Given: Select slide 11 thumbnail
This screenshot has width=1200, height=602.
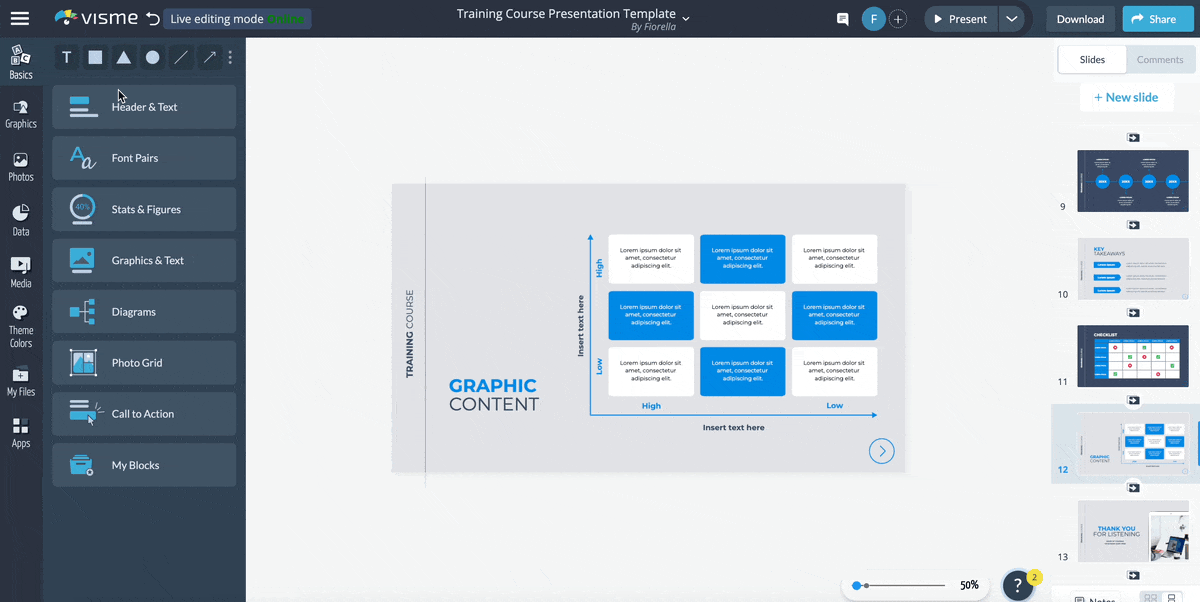Looking at the screenshot, I should [1132, 356].
